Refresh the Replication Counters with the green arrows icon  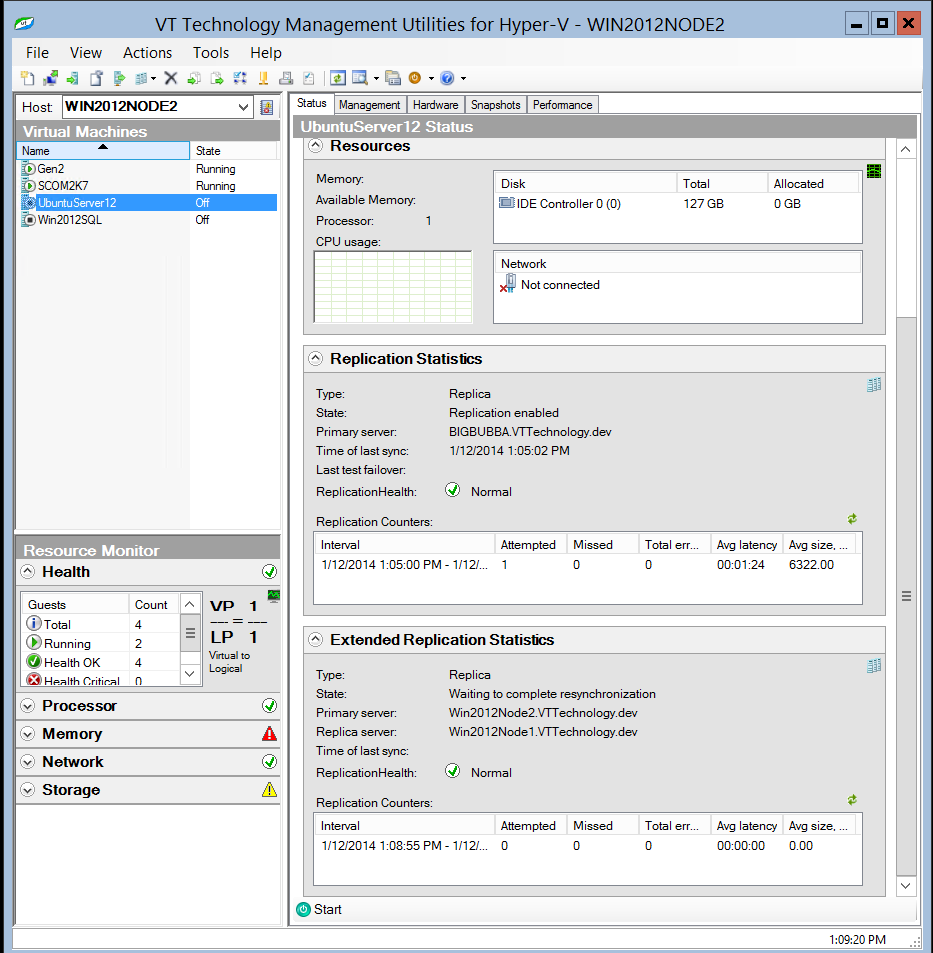click(x=852, y=519)
